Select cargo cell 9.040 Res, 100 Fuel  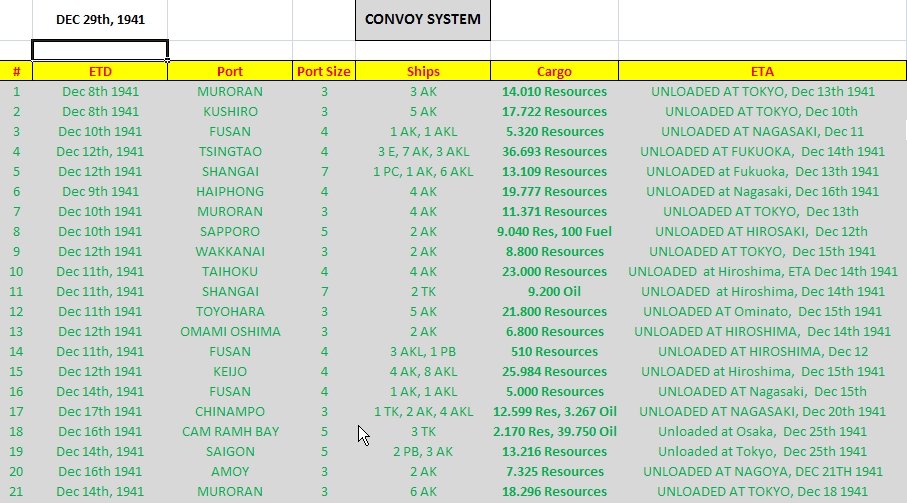click(554, 231)
